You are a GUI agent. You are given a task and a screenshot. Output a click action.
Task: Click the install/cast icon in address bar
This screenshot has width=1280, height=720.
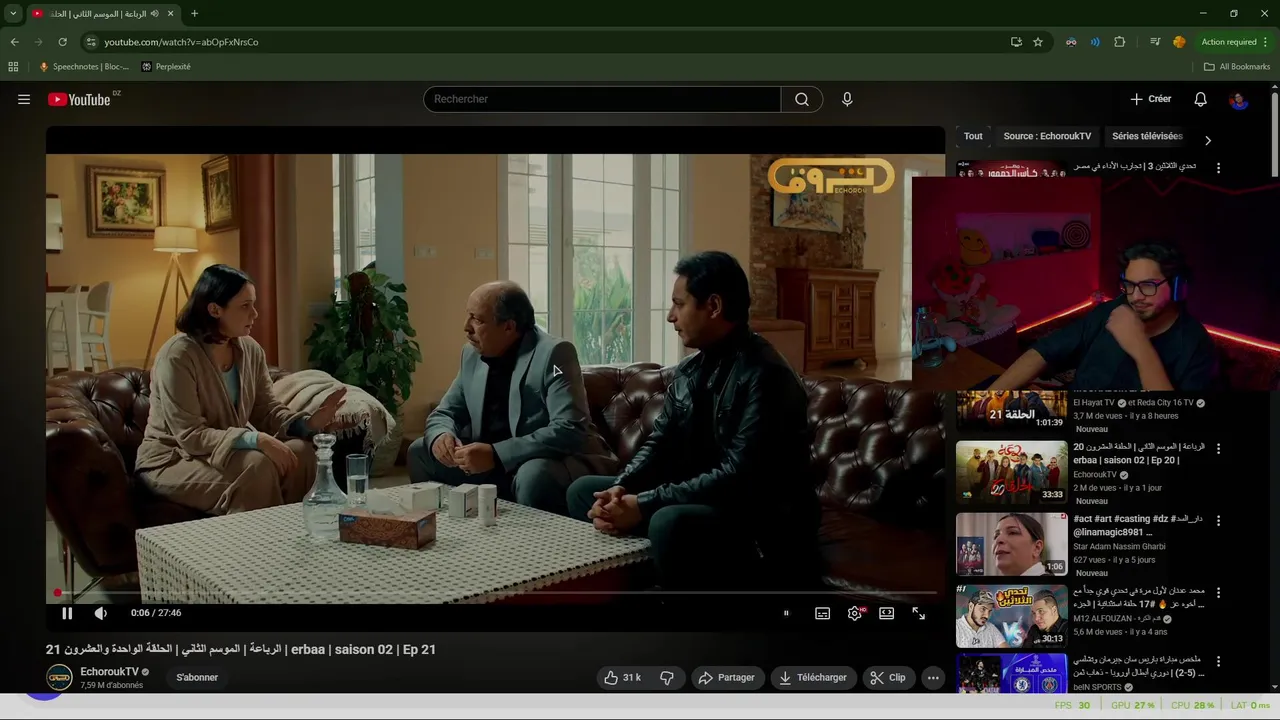[1016, 42]
